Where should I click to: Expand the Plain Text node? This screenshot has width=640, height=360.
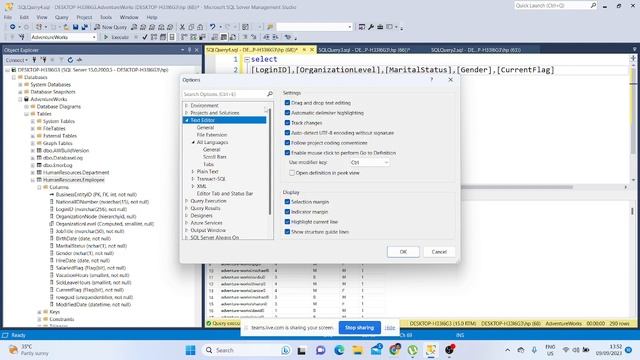click(x=193, y=172)
